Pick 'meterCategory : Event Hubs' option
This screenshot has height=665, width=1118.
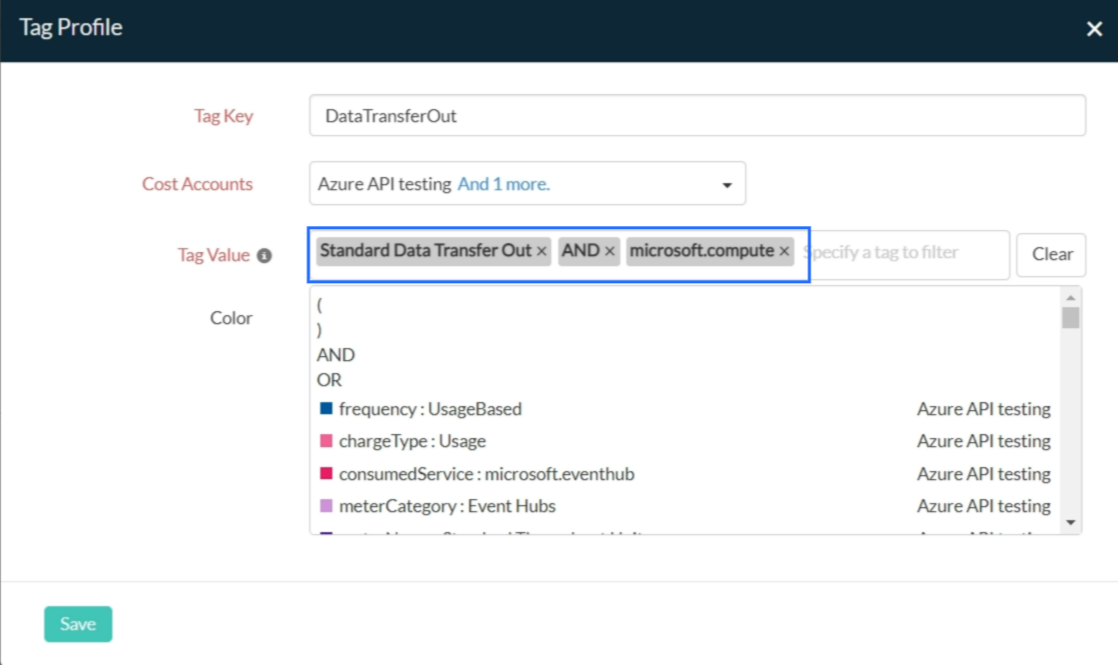[447, 506]
